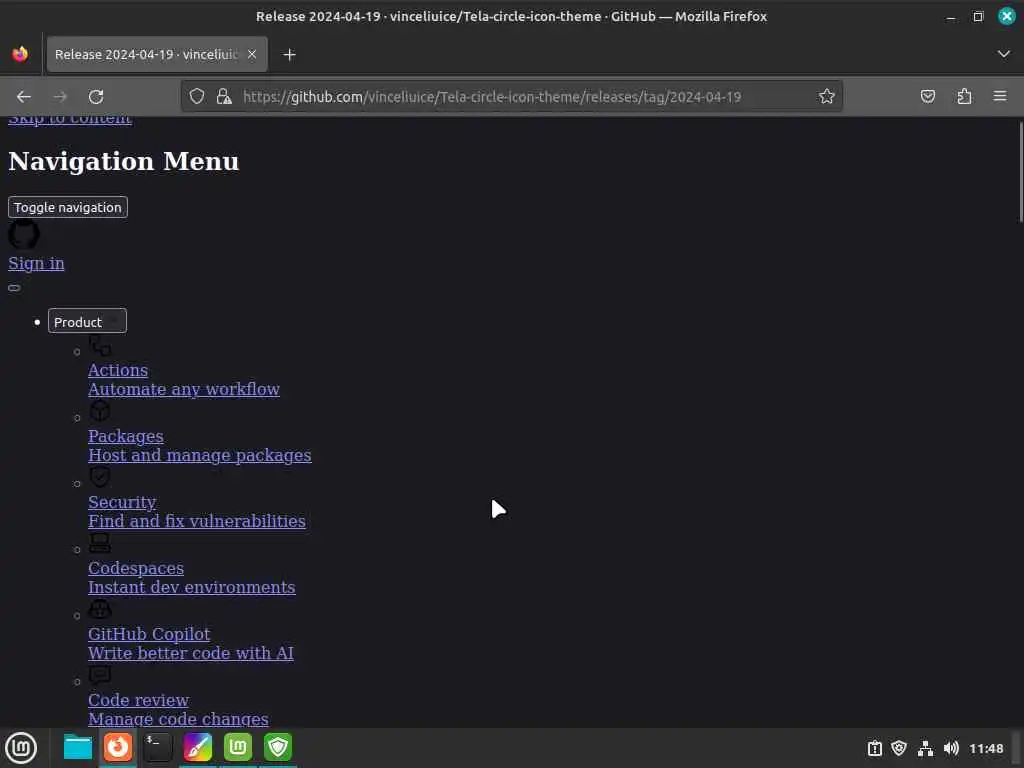This screenshot has width=1024, height=768.
Task: Open the update manager shield tray icon
Action: click(899, 748)
